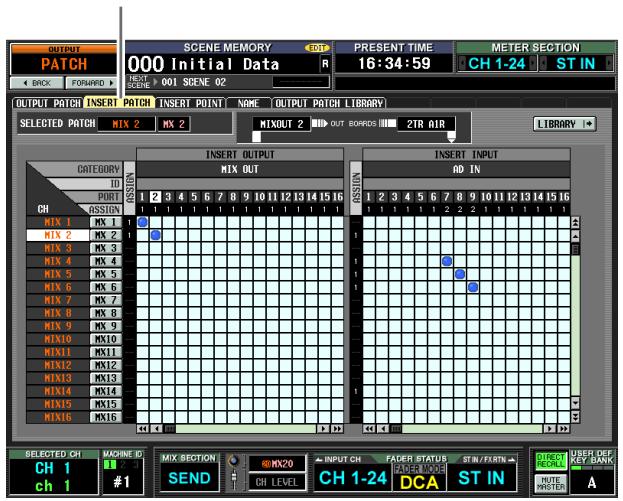
Task: Move Insert Output grid one column left
Action: coord(157,429)
